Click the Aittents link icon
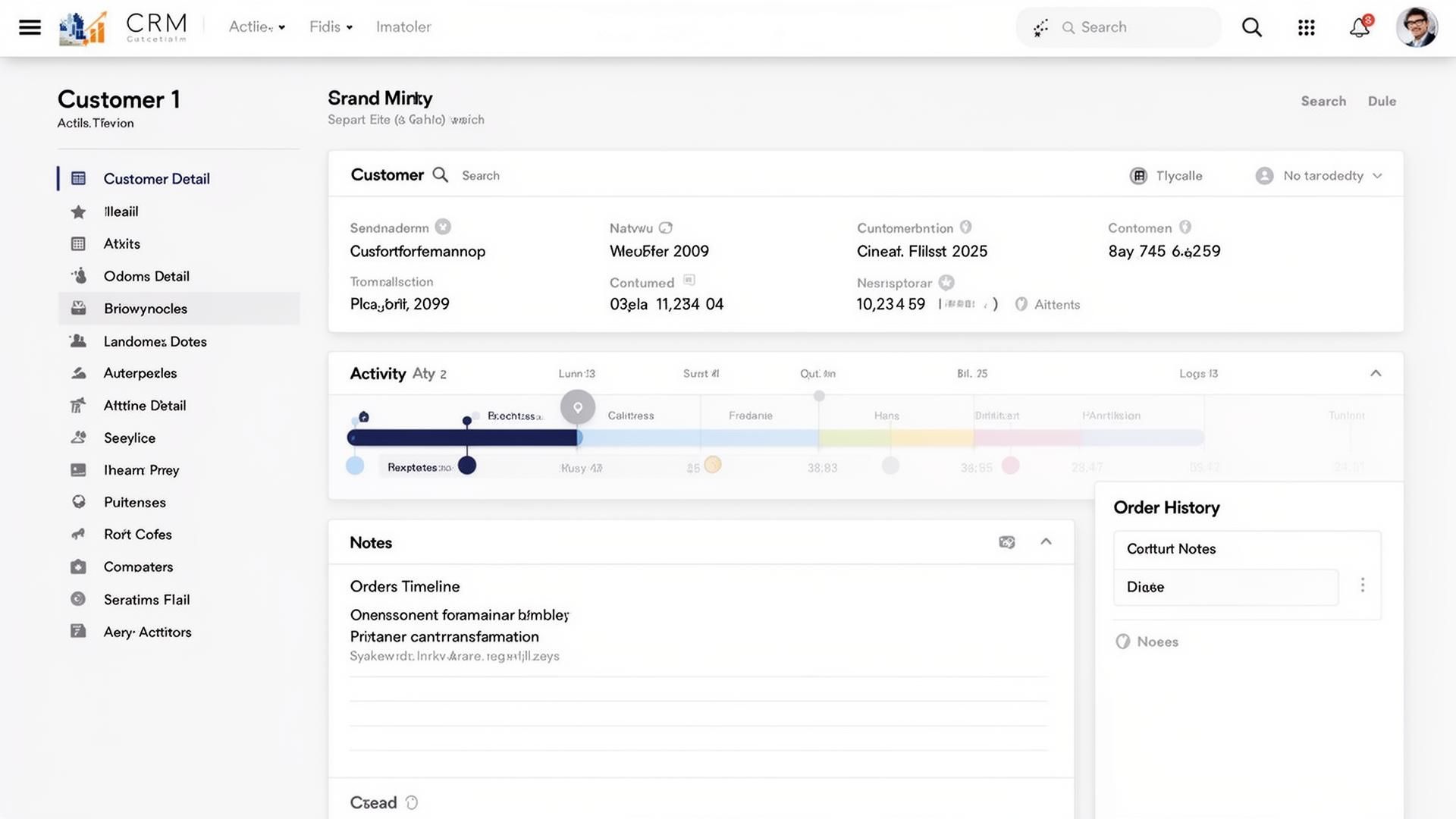 click(x=1021, y=304)
